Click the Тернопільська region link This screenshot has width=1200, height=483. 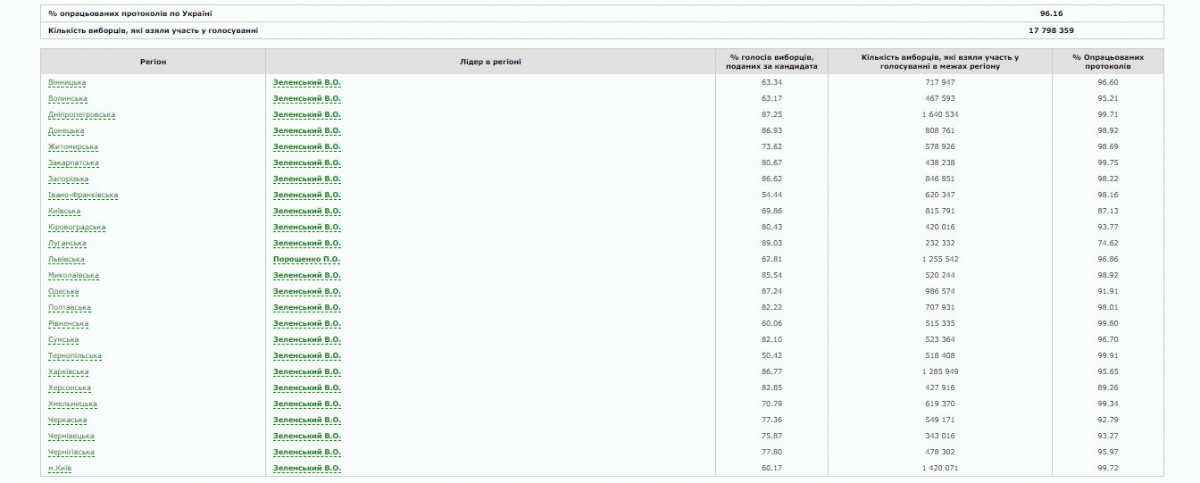(x=75, y=355)
